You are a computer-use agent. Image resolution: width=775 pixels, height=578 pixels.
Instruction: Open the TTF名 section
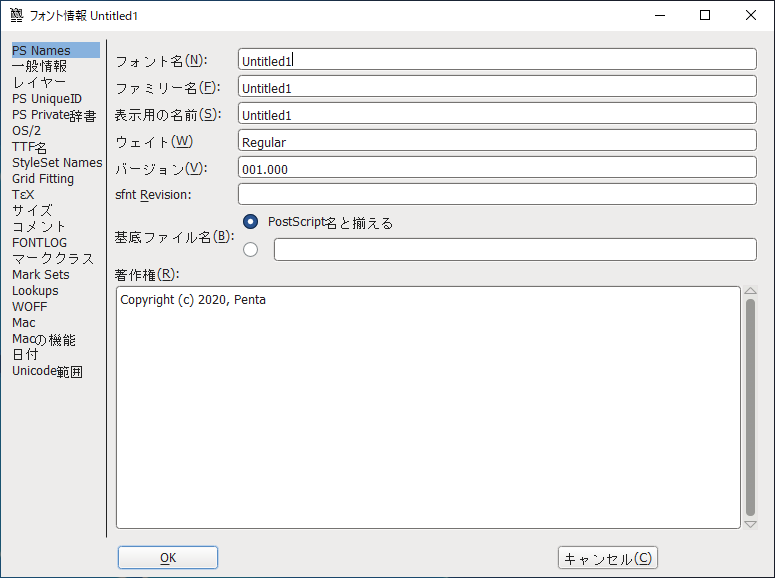(x=30, y=147)
